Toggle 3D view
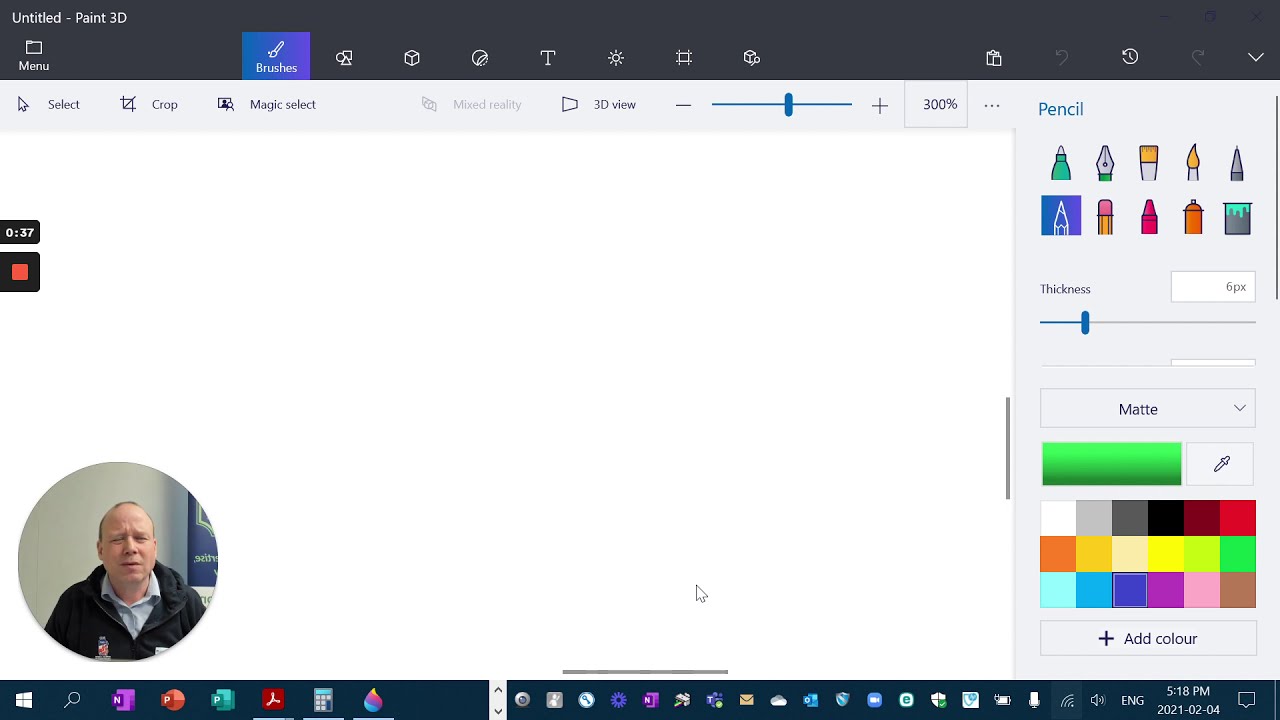The width and height of the screenshot is (1280, 720). point(598,104)
